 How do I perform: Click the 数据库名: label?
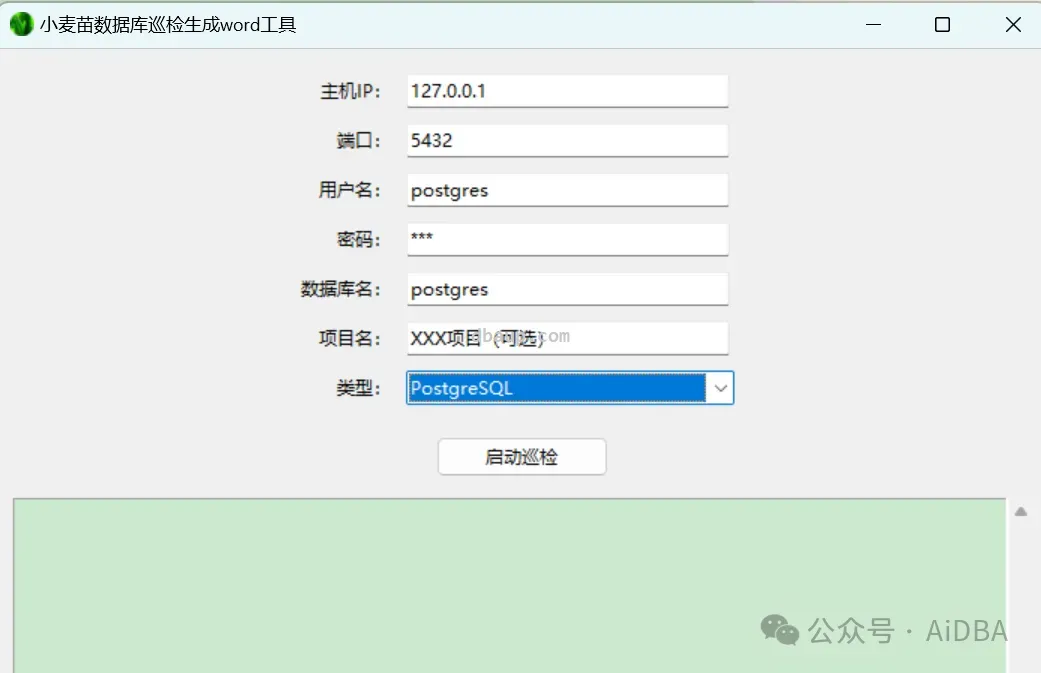[x=341, y=289]
